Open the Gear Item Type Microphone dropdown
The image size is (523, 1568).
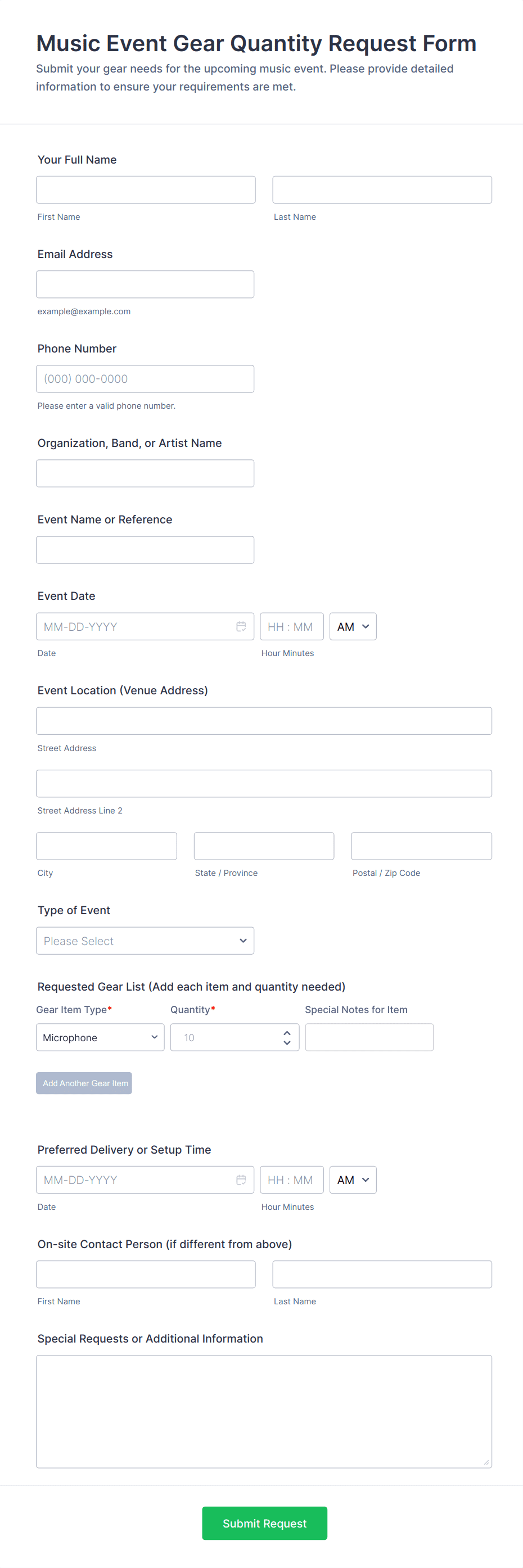point(100,1037)
